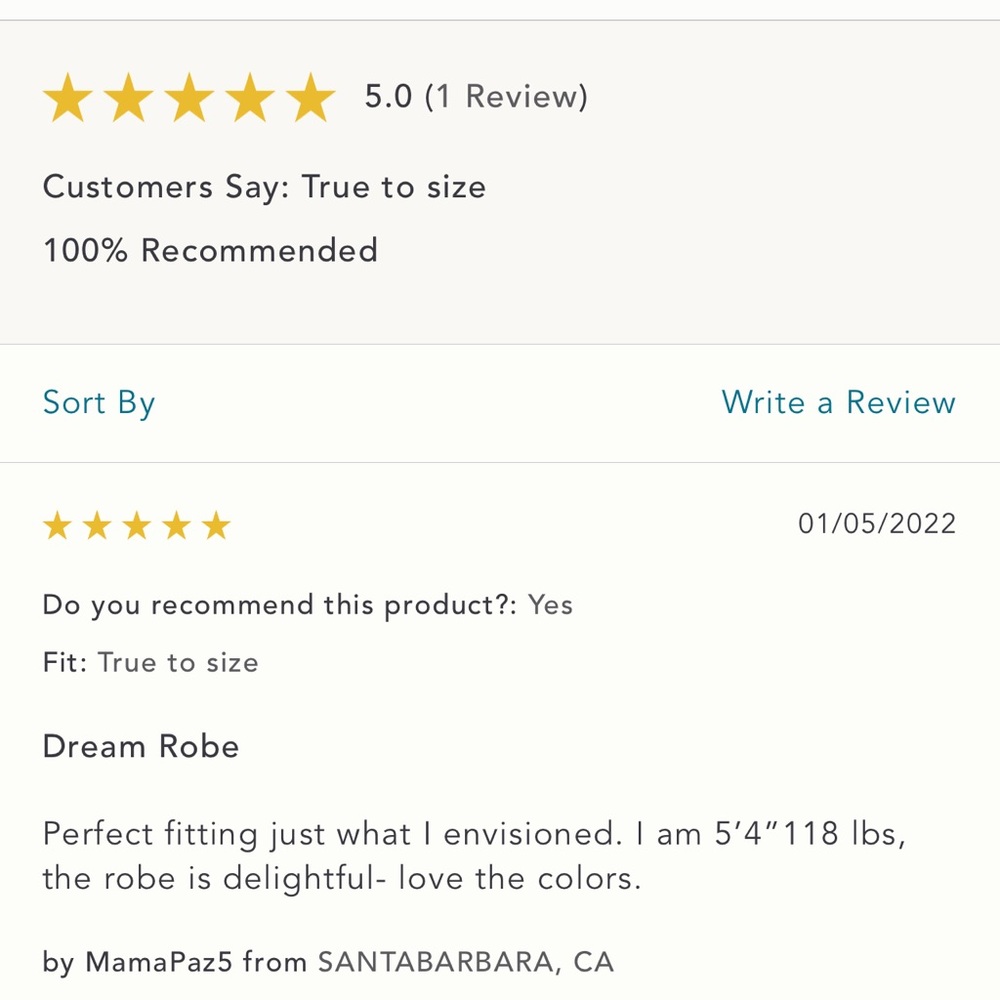Click the Dream Robe review title
This screenshot has height=1000, width=1000.
click(141, 746)
